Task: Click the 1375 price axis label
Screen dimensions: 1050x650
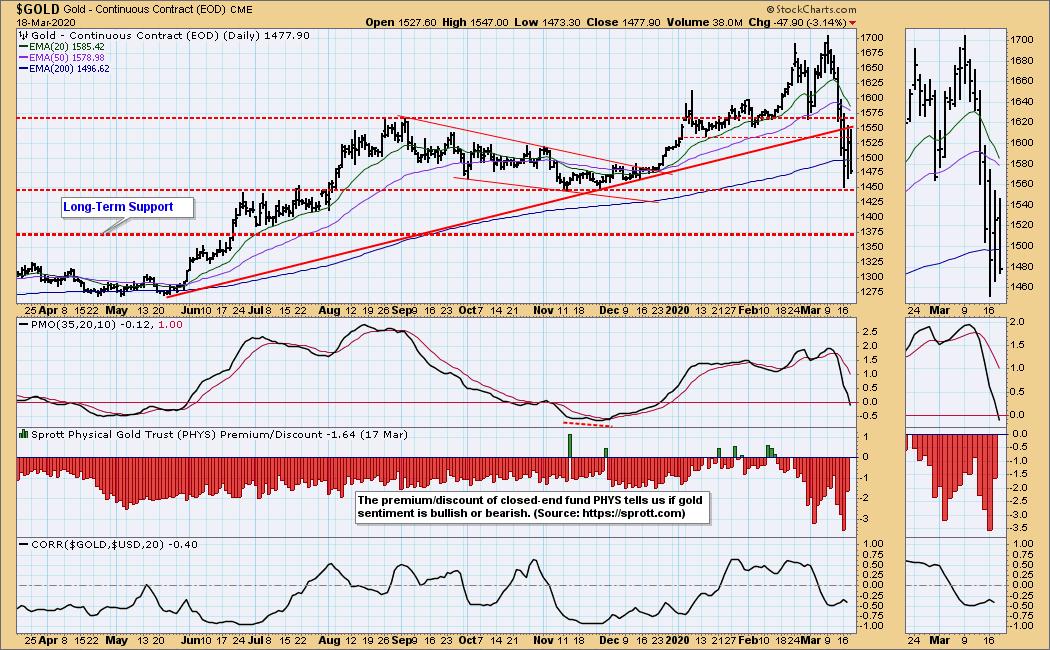Action: (871, 232)
